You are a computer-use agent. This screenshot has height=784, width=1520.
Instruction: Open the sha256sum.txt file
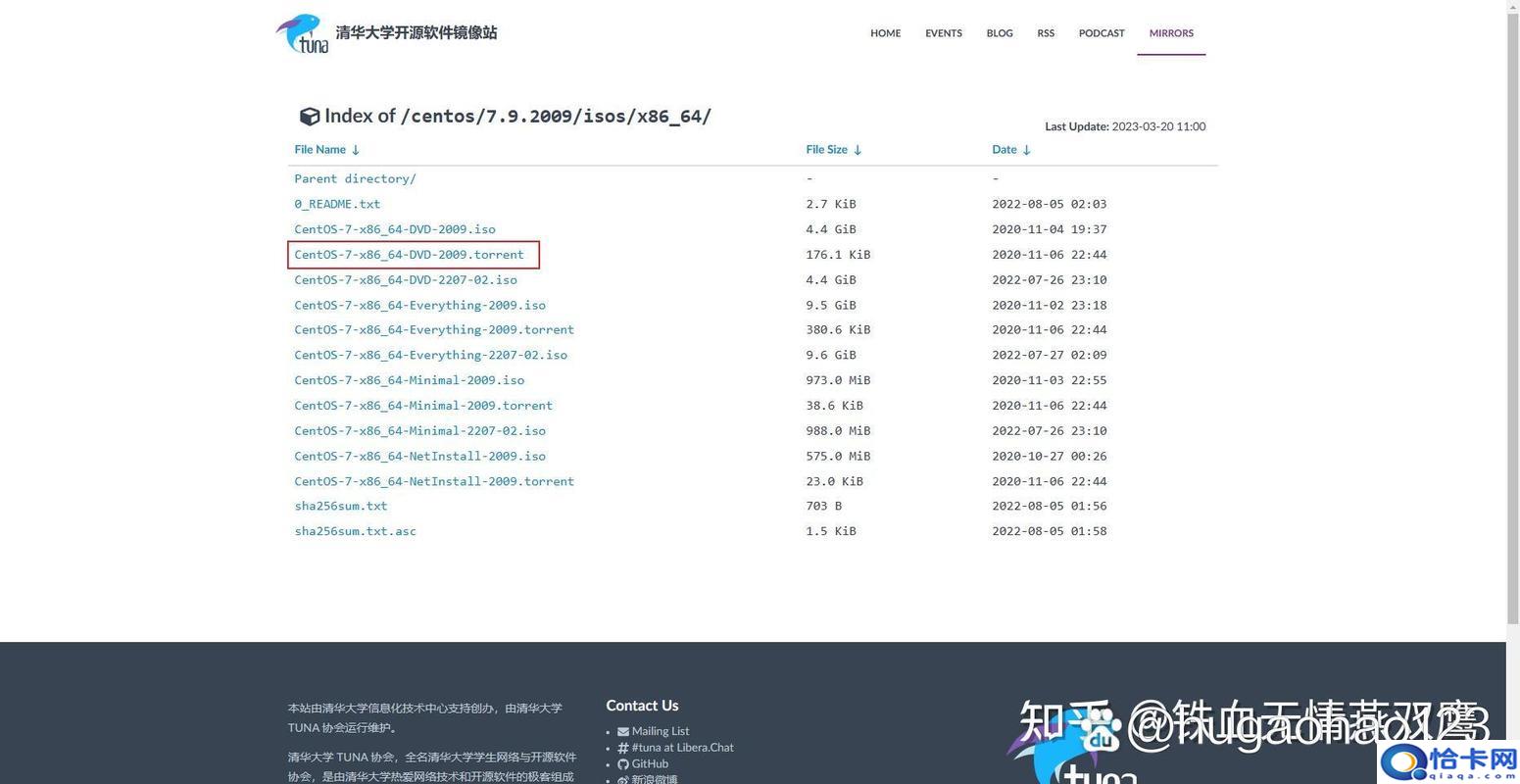340,506
